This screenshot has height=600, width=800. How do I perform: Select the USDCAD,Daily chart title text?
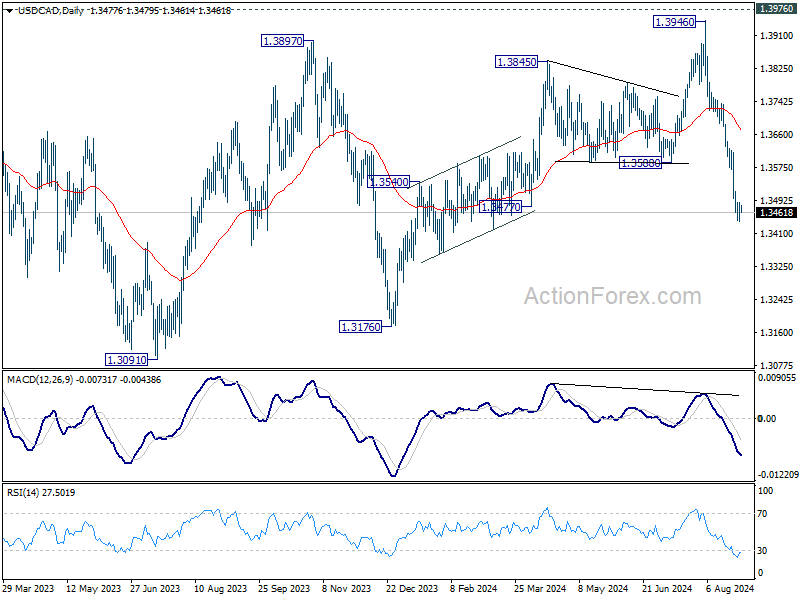click(x=51, y=10)
